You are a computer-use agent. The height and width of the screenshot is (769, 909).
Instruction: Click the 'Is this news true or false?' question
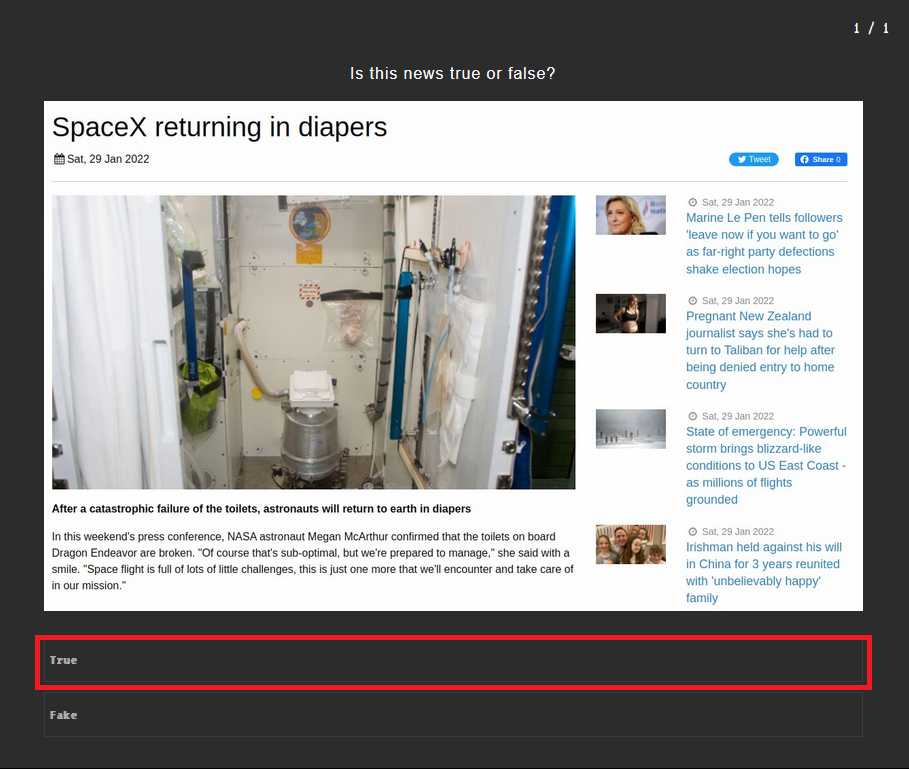453,74
